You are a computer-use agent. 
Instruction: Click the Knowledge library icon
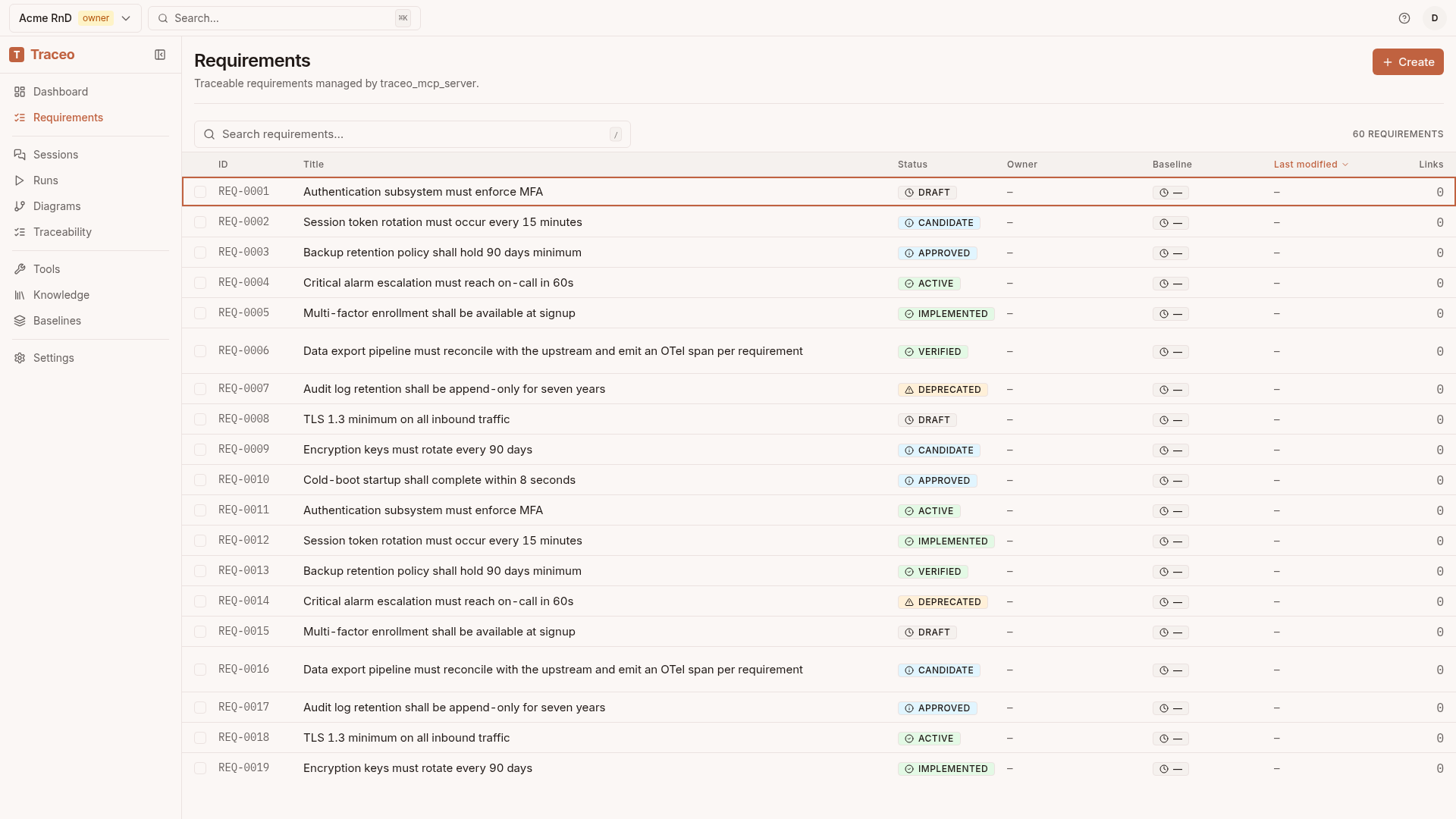[x=20, y=295]
